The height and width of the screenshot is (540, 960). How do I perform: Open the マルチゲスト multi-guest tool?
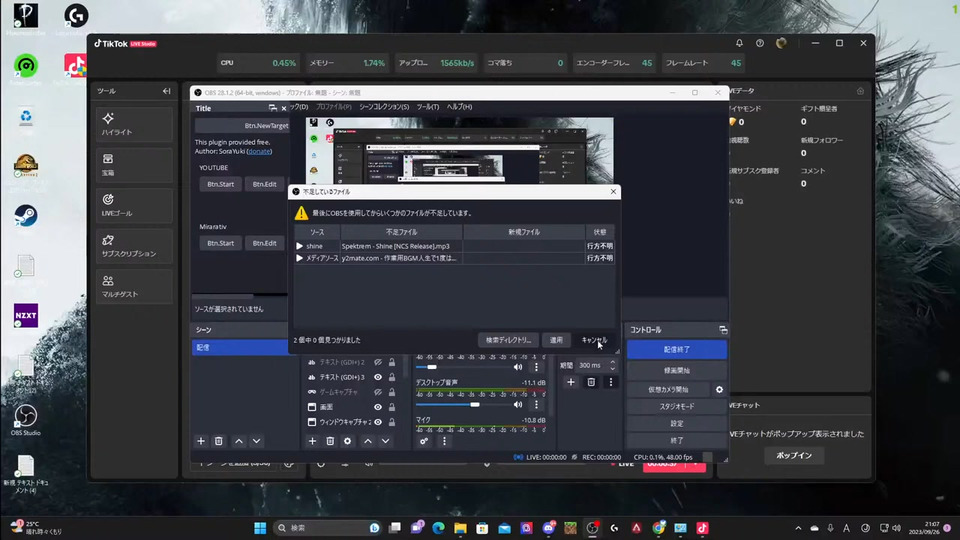click(135, 287)
